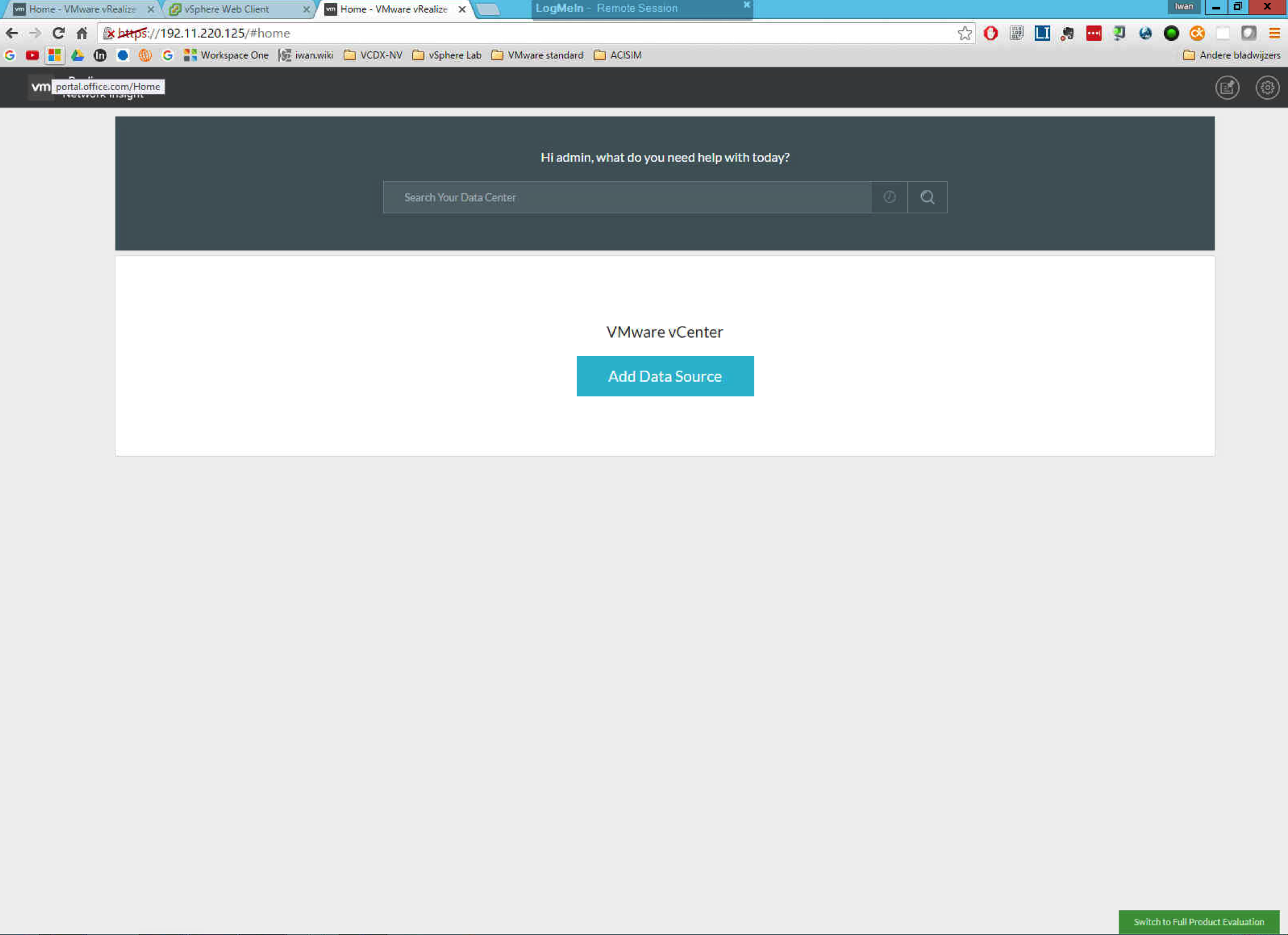Image resolution: width=1288 pixels, height=935 pixels.
Task: Click the Opera extension icon
Action: [991, 34]
